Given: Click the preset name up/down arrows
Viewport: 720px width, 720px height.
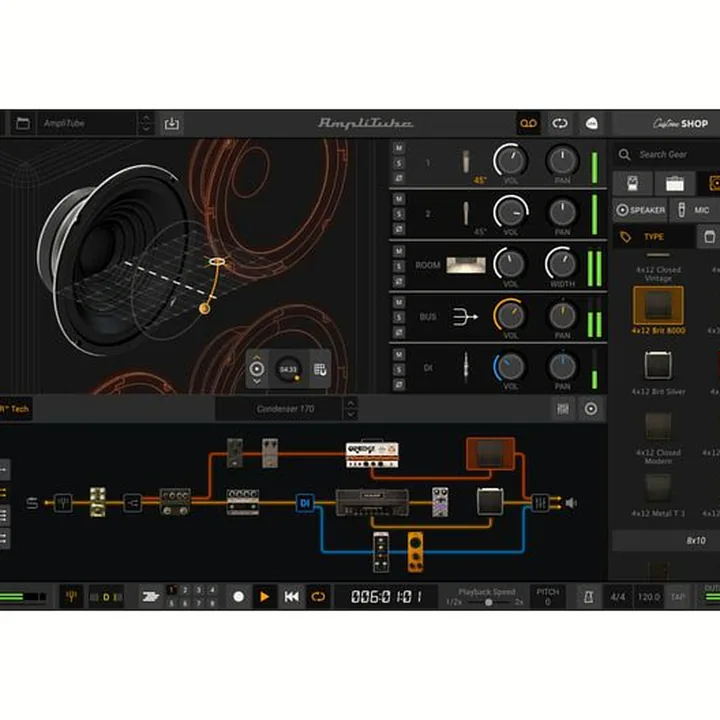Looking at the screenshot, I should 146,123.
